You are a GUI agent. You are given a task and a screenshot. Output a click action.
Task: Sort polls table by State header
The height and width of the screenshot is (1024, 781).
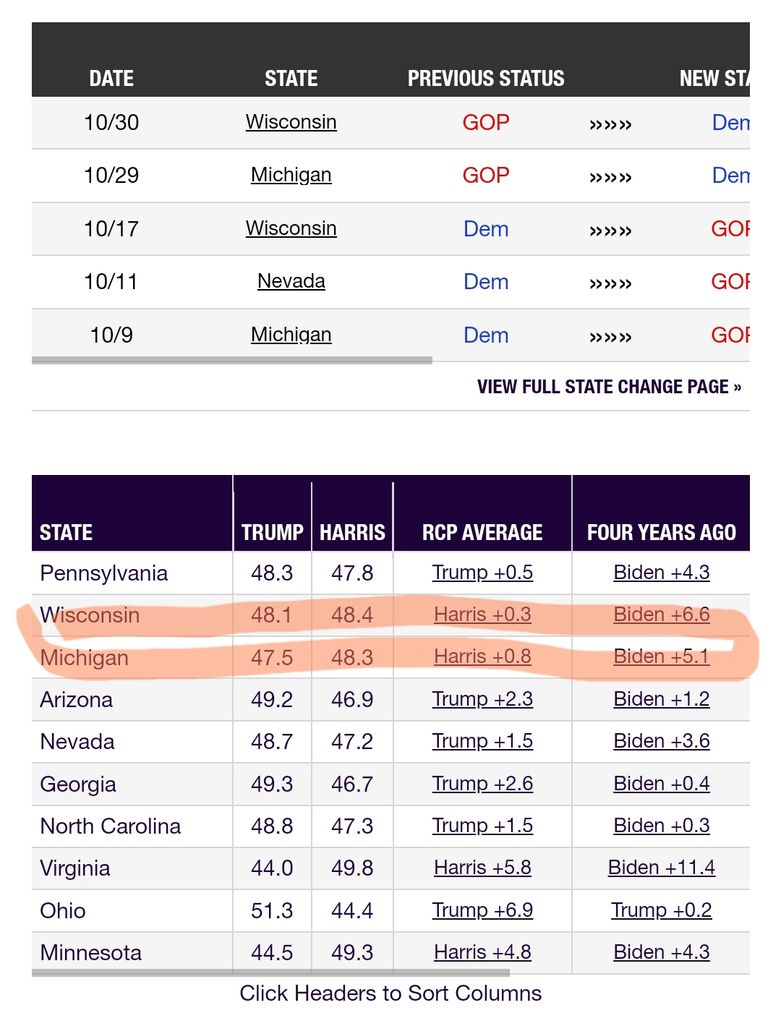(x=66, y=533)
